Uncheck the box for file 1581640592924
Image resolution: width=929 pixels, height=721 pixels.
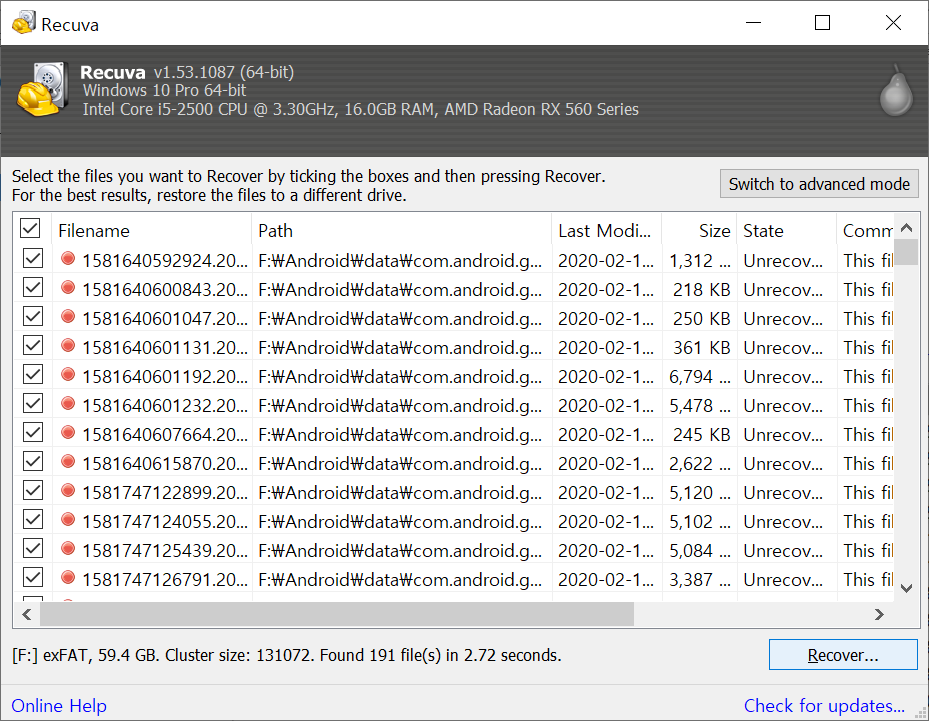[33, 258]
